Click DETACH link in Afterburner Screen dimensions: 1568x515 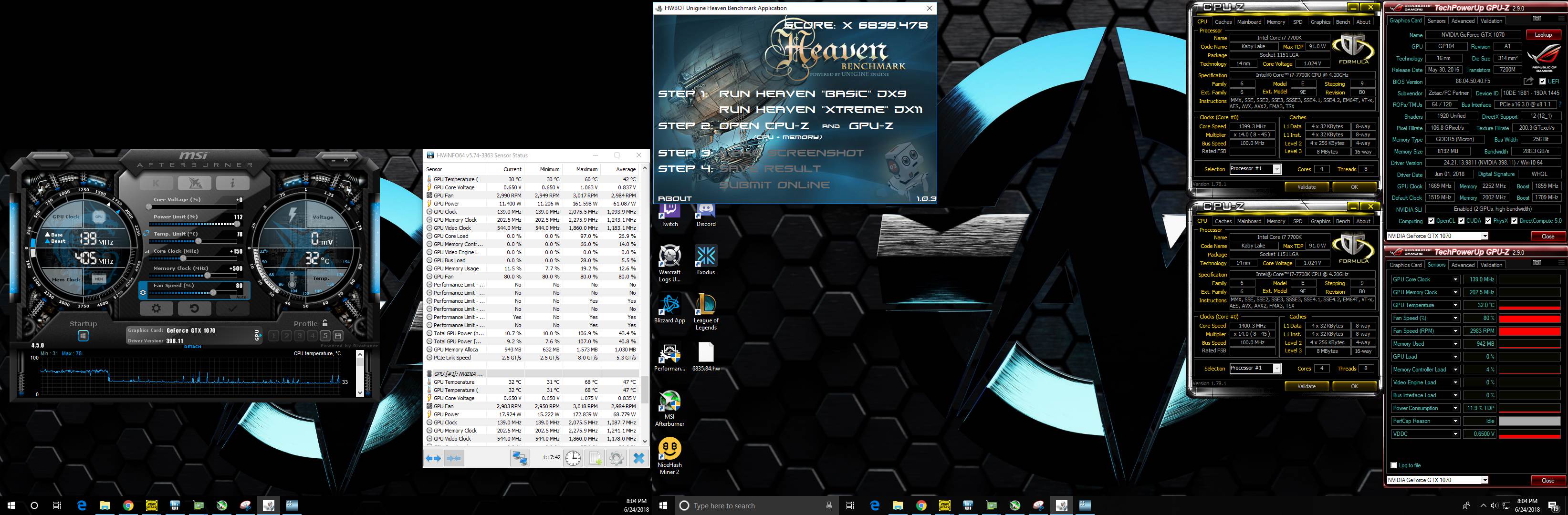(192, 347)
